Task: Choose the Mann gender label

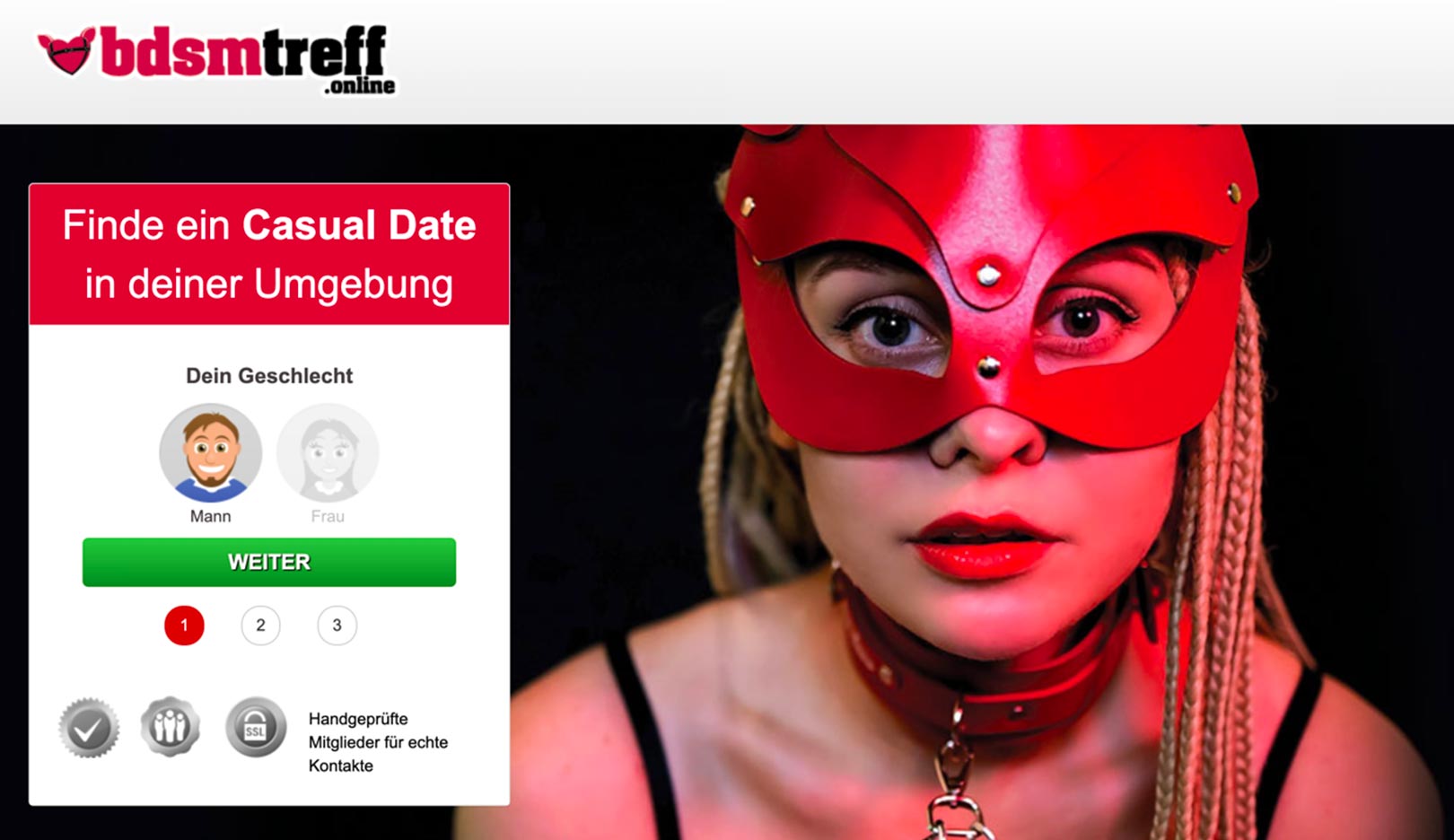Action: tap(210, 516)
